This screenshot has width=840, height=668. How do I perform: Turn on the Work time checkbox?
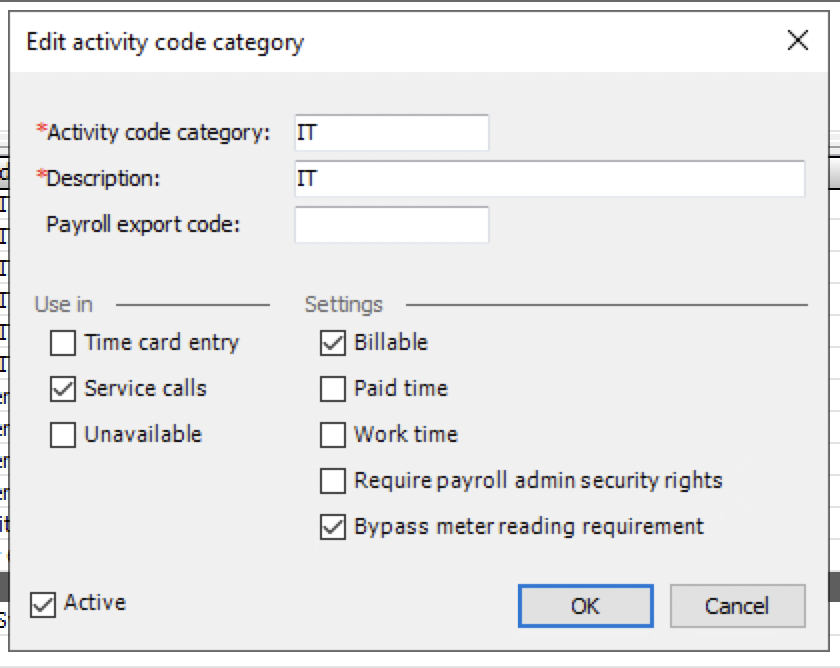tap(333, 435)
